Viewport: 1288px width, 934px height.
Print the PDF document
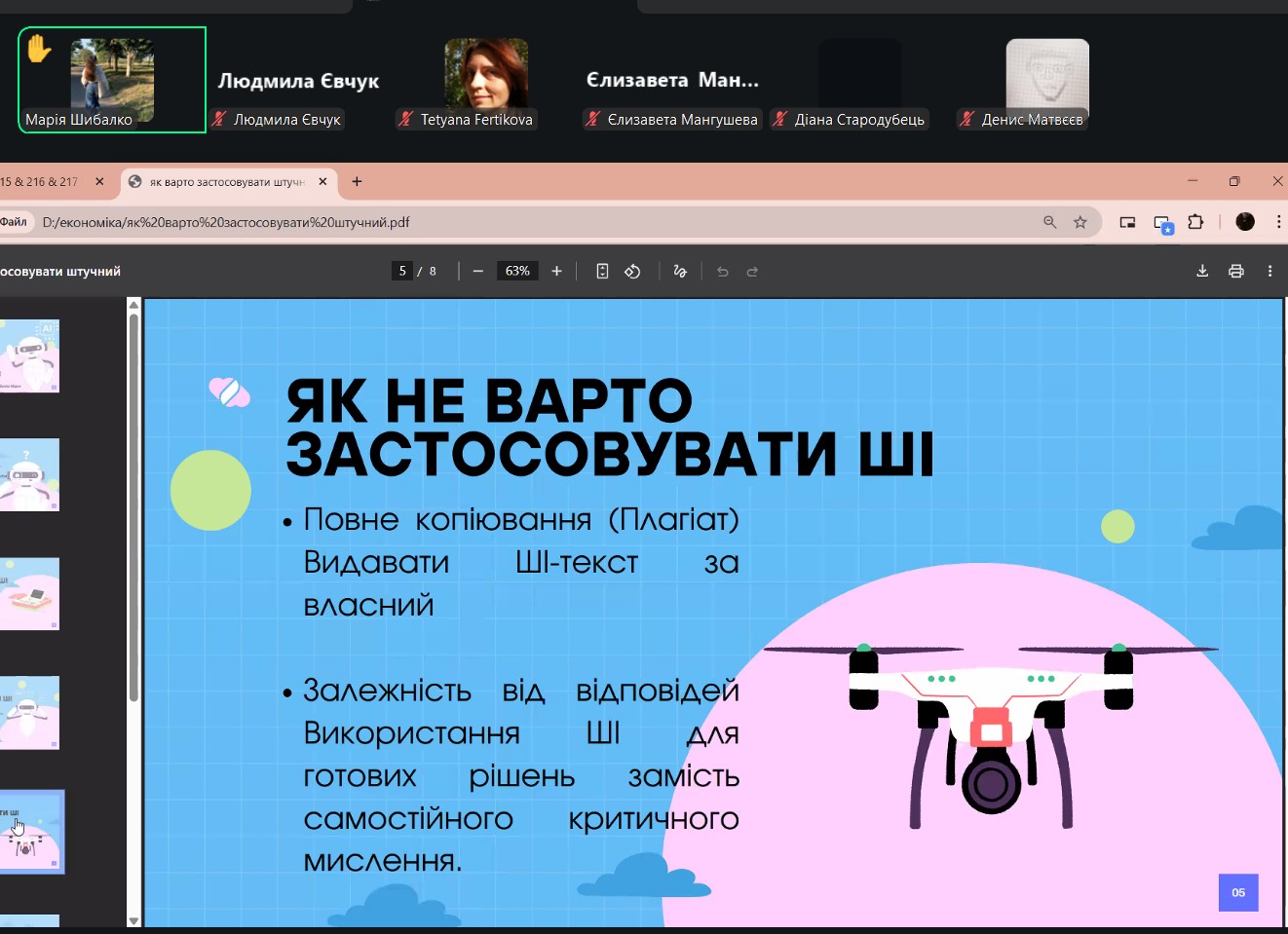1235,272
